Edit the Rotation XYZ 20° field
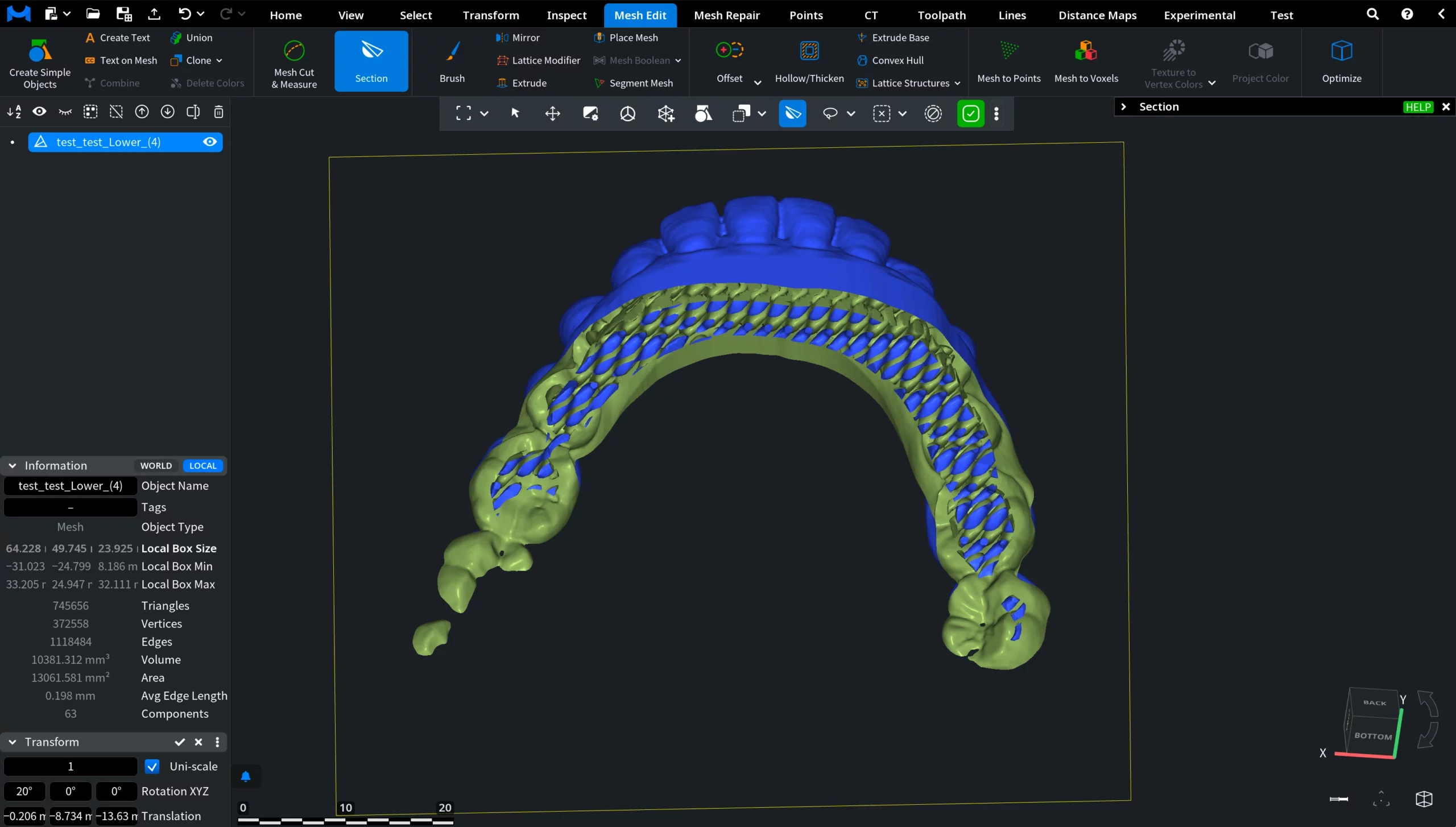The height and width of the screenshot is (827, 1456). [24, 791]
